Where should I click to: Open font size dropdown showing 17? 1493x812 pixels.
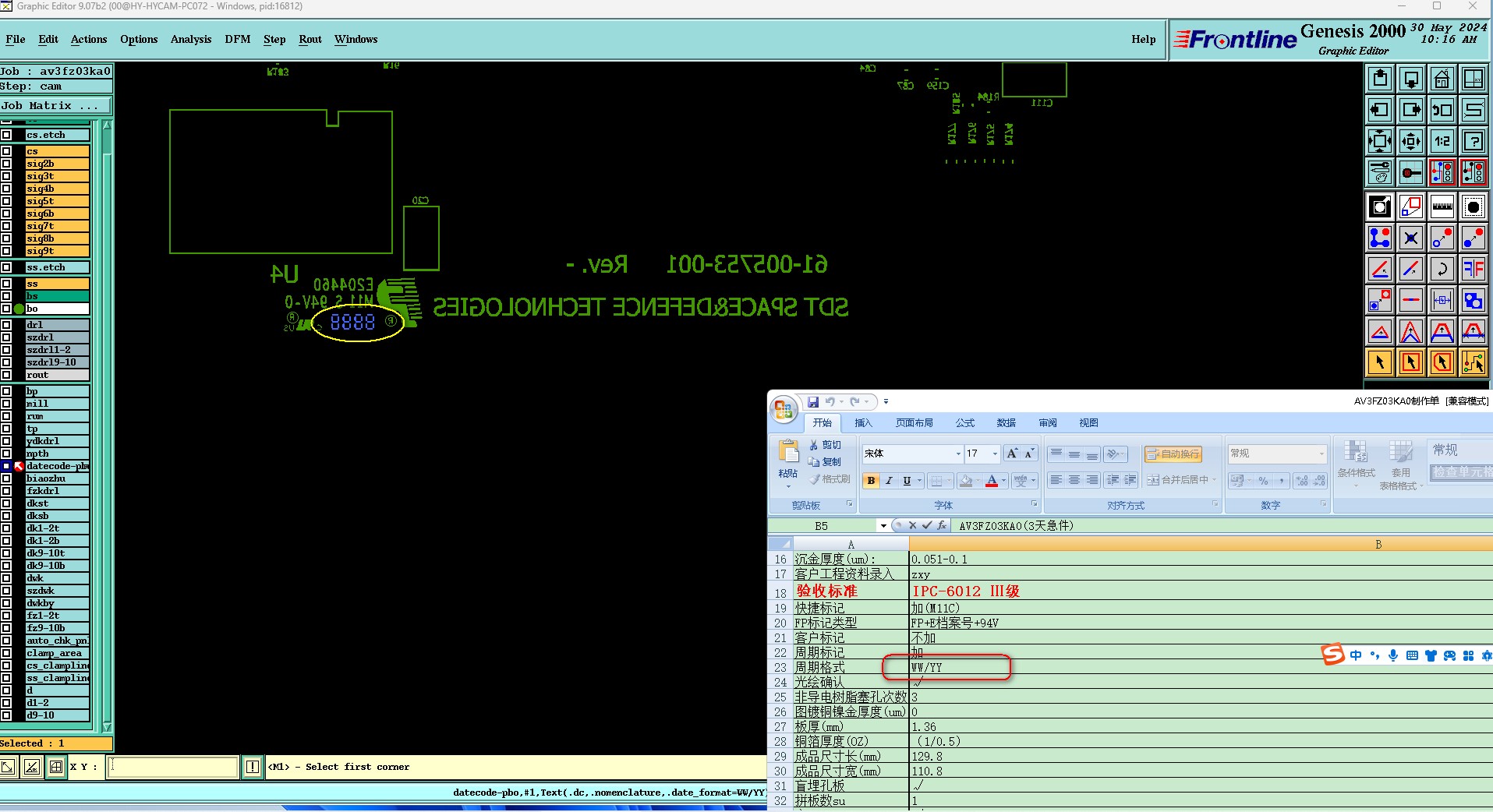pos(995,454)
